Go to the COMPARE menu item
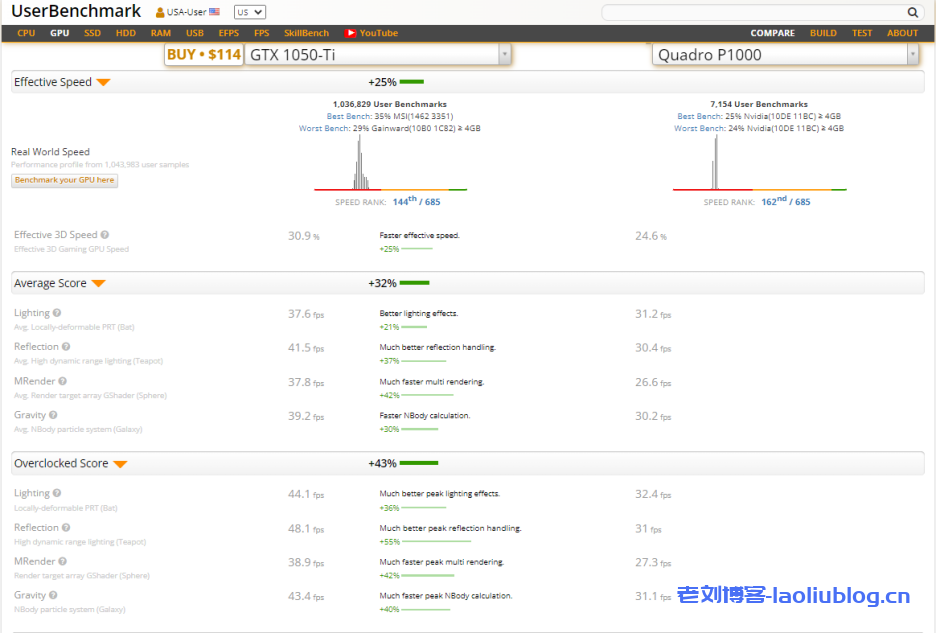This screenshot has width=936, height=633. pyautogui.click(x=772, y=33)
